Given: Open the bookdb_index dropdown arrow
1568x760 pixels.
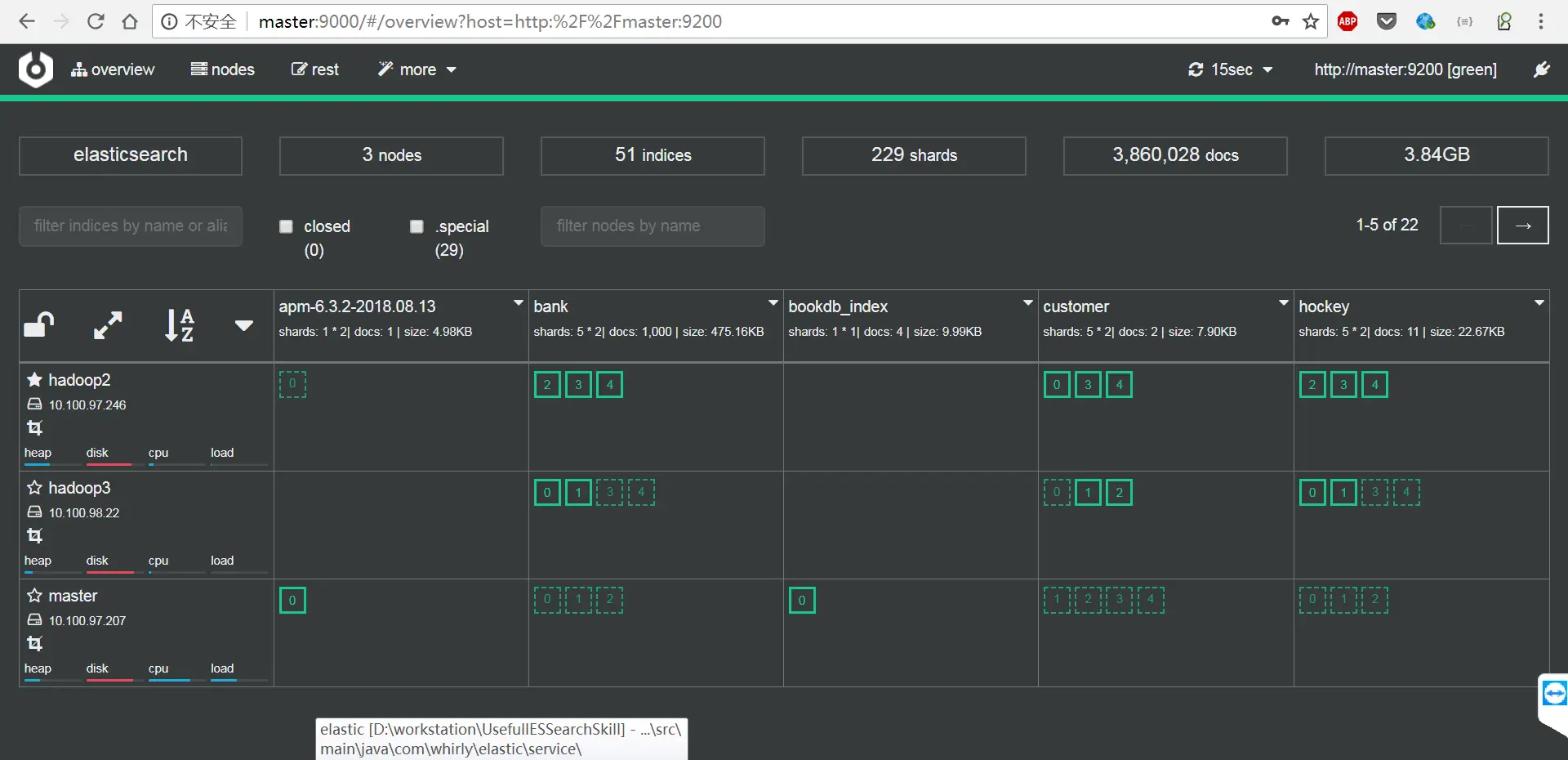Looking at the screenshot, I should tap(1027, 303).
